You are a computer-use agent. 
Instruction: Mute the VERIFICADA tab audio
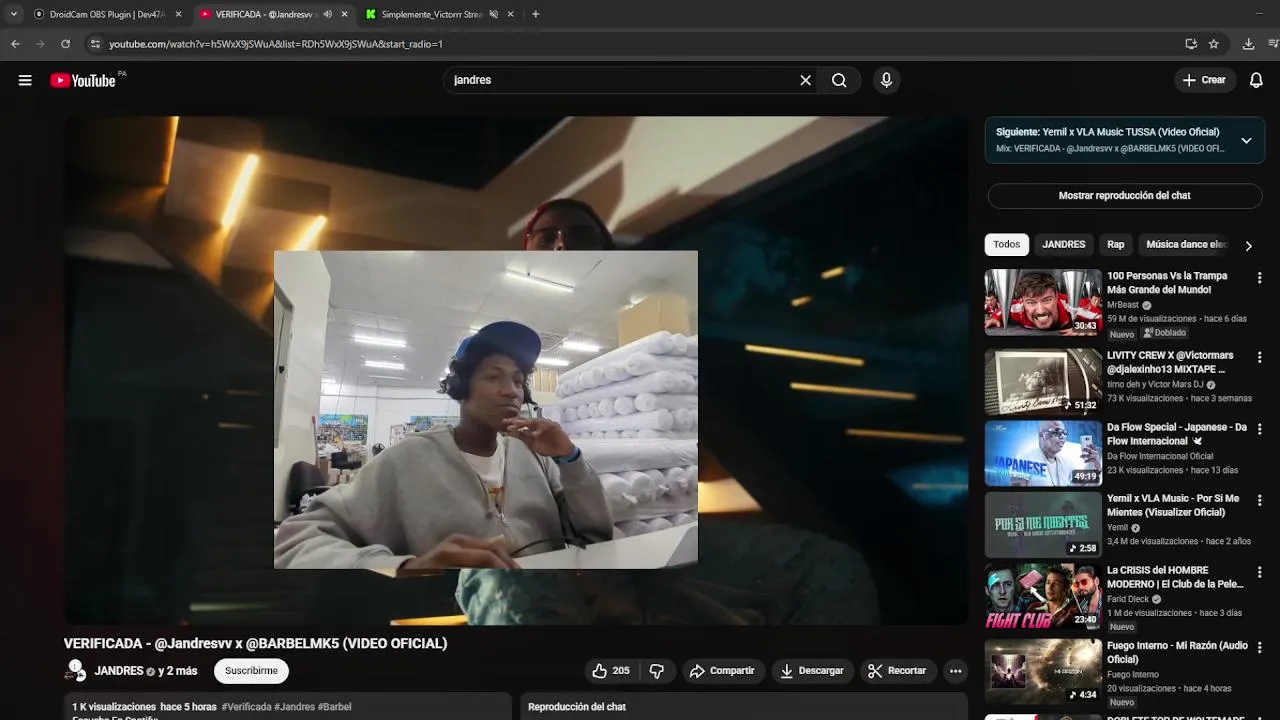coord(327,14)
